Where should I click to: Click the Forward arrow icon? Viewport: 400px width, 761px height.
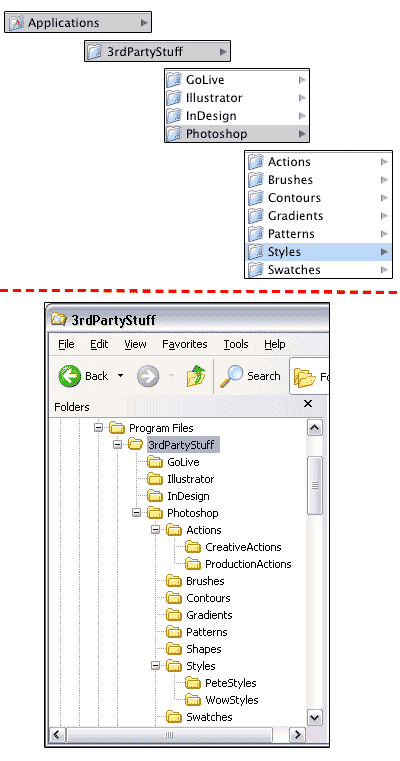(x=148, y=376)
